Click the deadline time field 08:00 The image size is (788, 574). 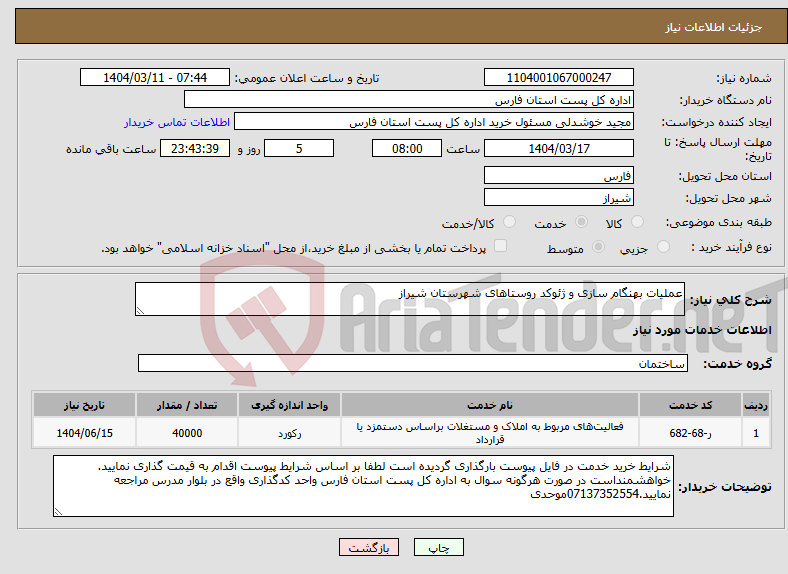tap(407, 148)
